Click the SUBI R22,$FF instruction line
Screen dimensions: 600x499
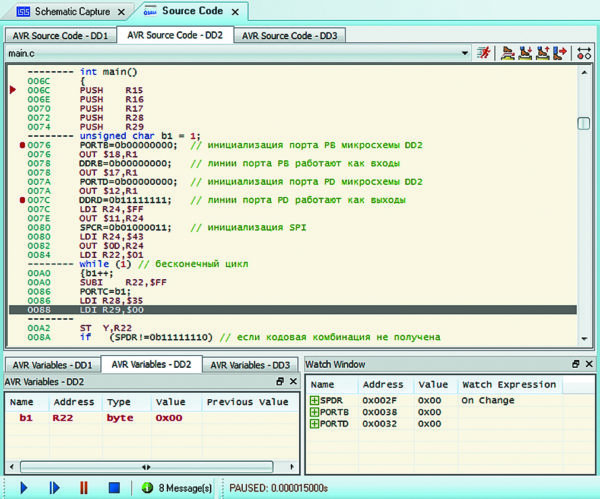pyautogui.click(x=123, y=282)
